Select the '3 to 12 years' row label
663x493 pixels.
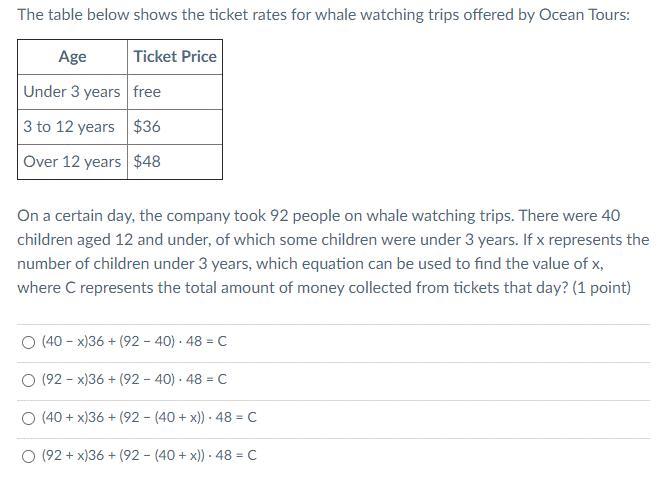[x=69, y=127]
